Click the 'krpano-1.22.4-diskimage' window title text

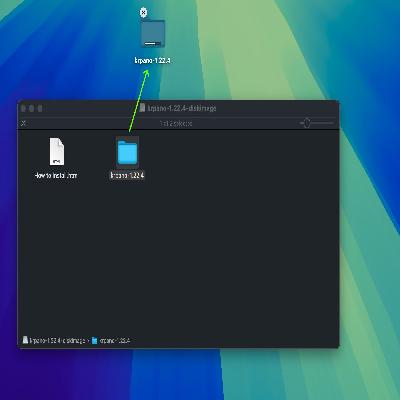(182, 108)
